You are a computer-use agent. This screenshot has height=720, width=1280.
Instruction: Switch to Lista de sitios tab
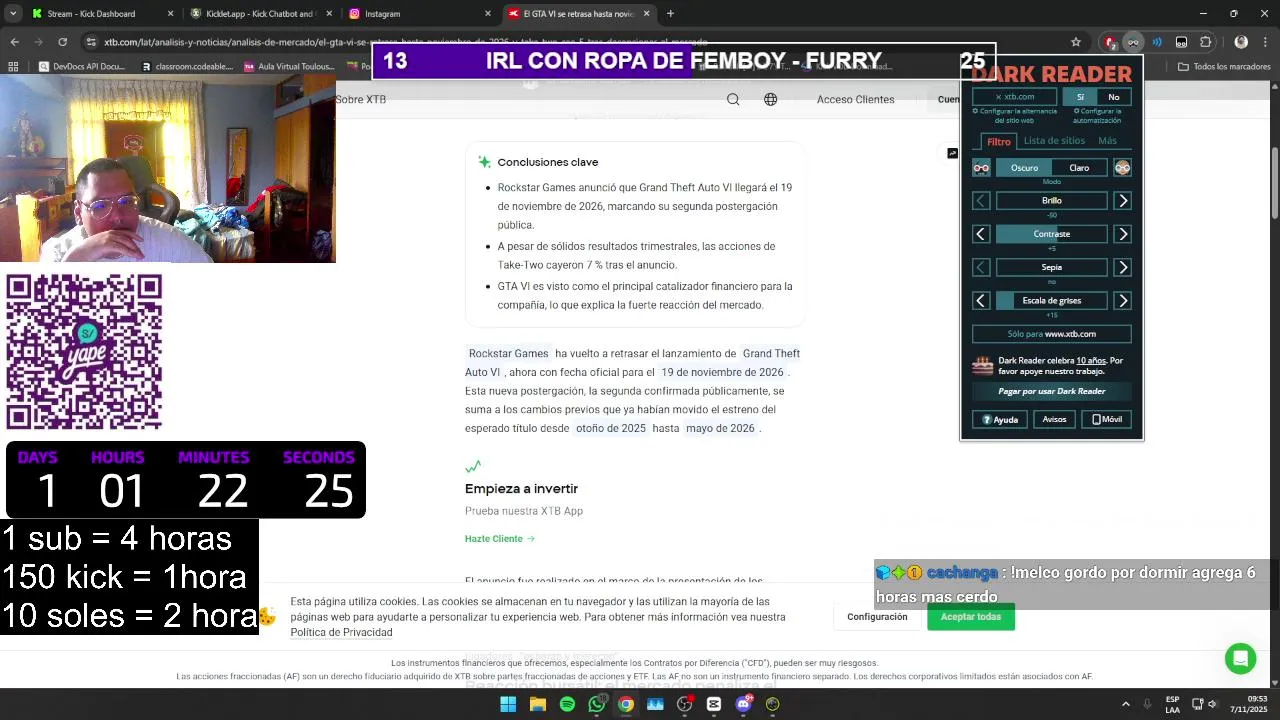click(1054, 141)
